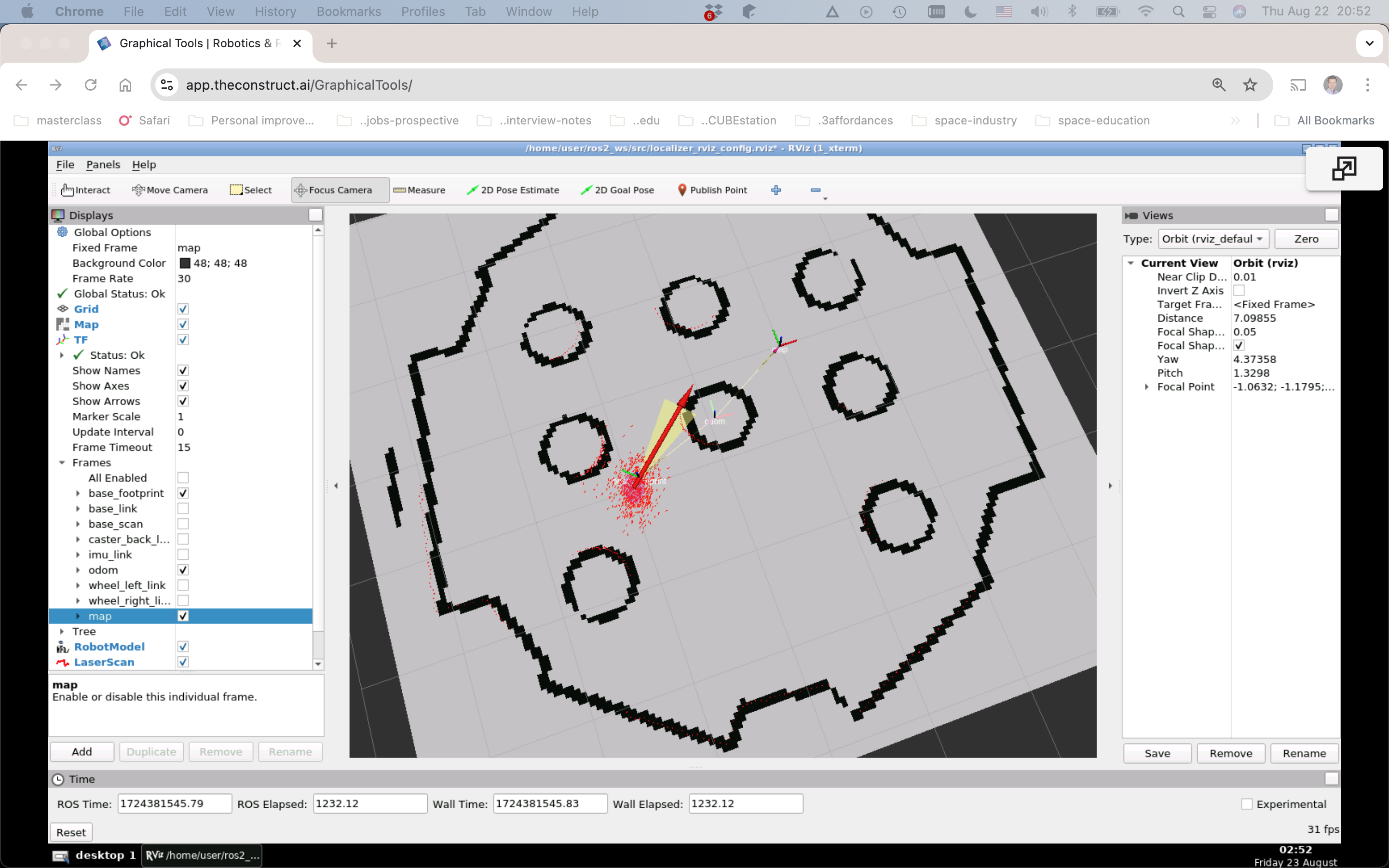1389x868 pixels.
Task: Expand the base_footprint frame
Action: click(78, 493)
